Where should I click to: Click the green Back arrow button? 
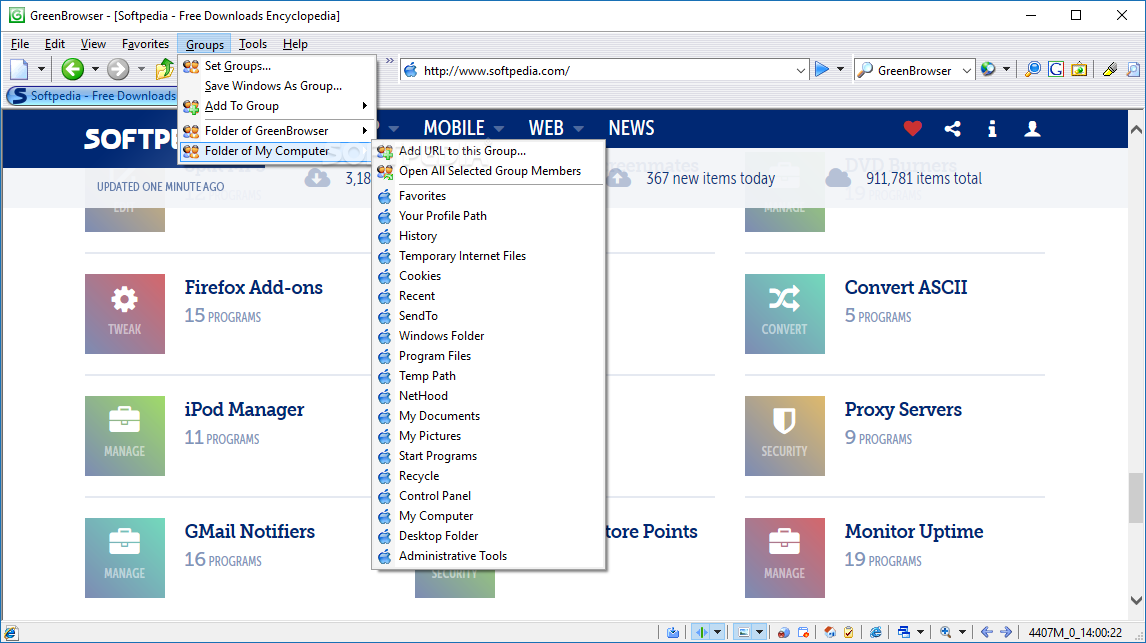tap(72, 69)
